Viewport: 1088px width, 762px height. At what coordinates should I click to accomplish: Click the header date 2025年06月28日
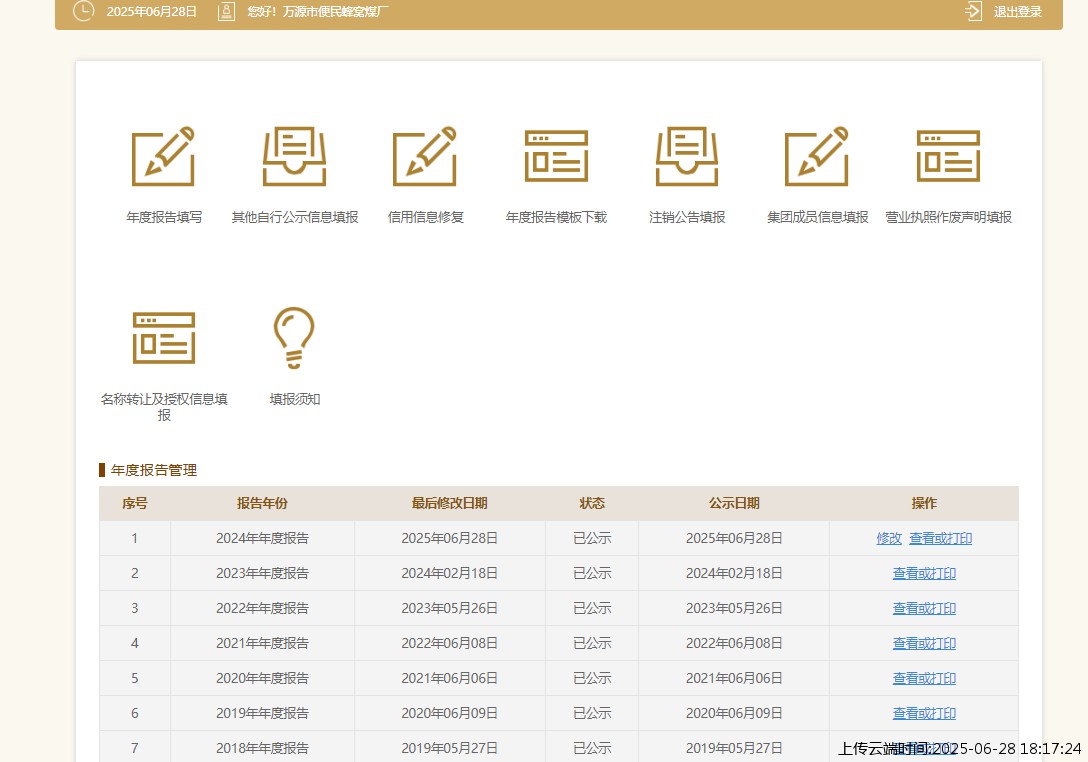[x=152, y=12]
